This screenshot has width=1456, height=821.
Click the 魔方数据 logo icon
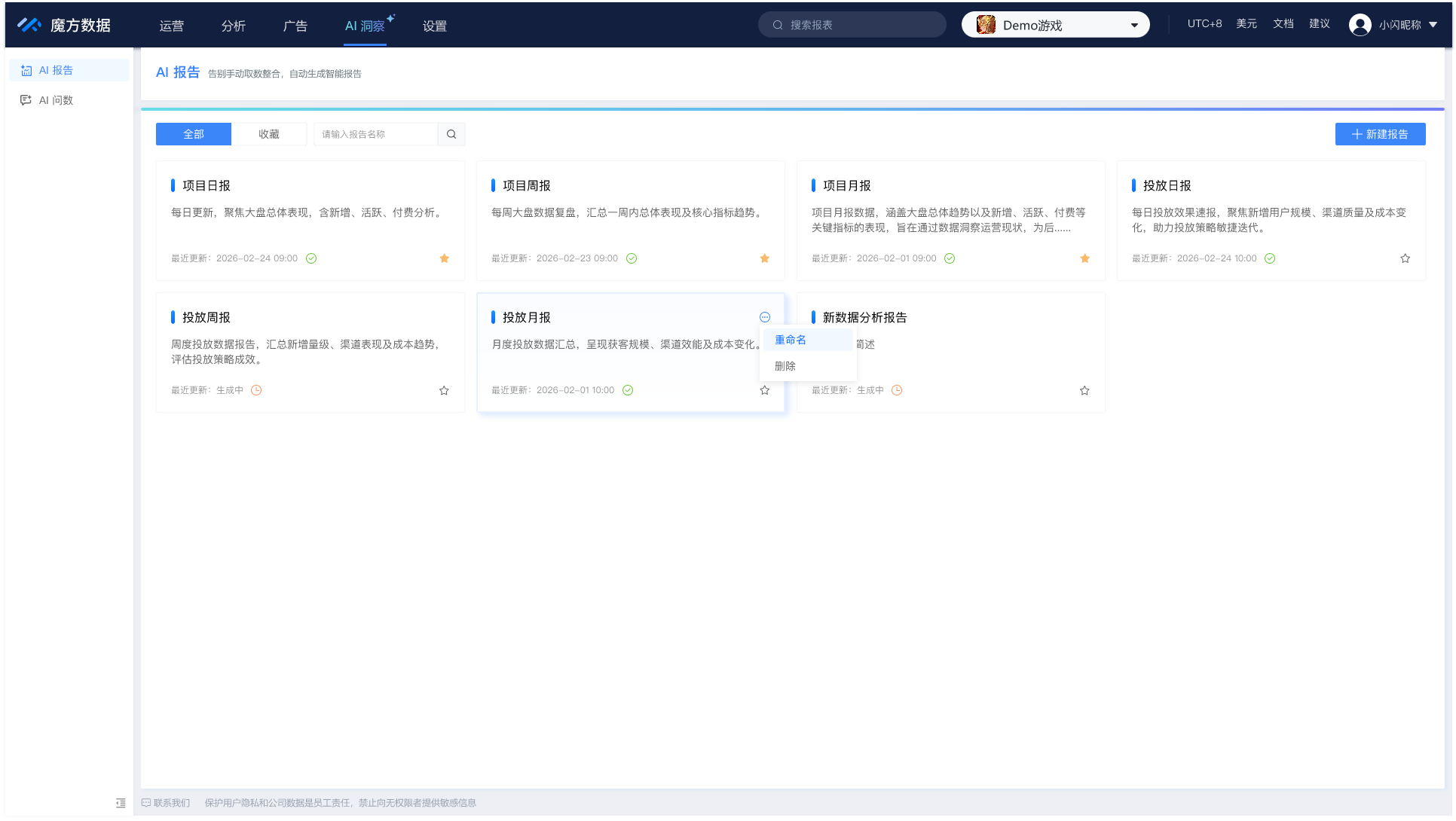click(x=29, y=24)
